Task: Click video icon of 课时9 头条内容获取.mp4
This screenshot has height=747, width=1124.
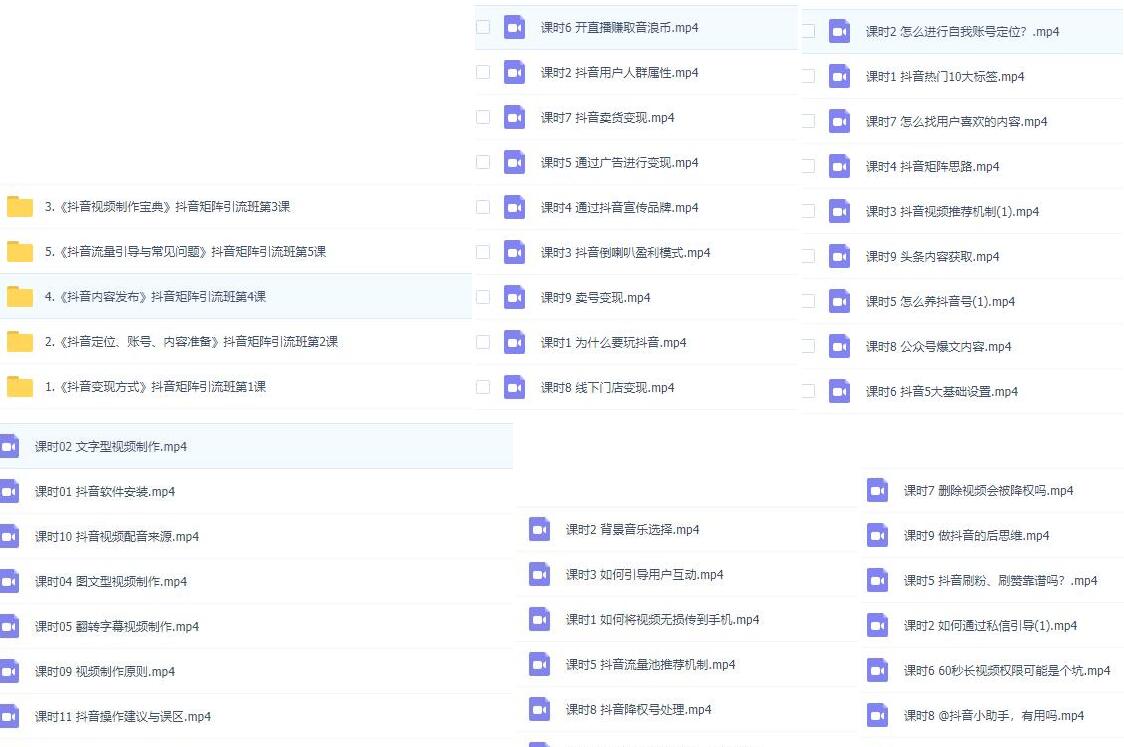Action: 839,257
